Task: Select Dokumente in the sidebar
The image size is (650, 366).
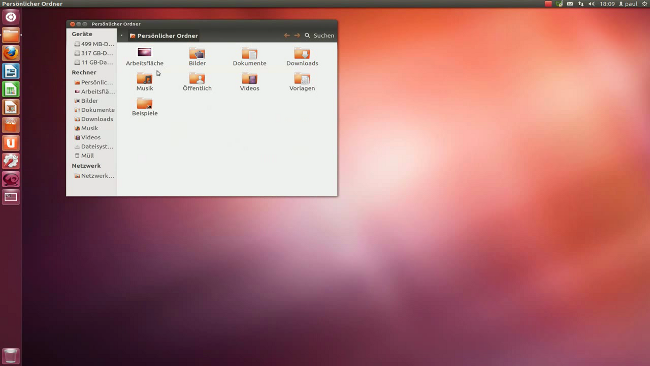Action: point(94,110)
